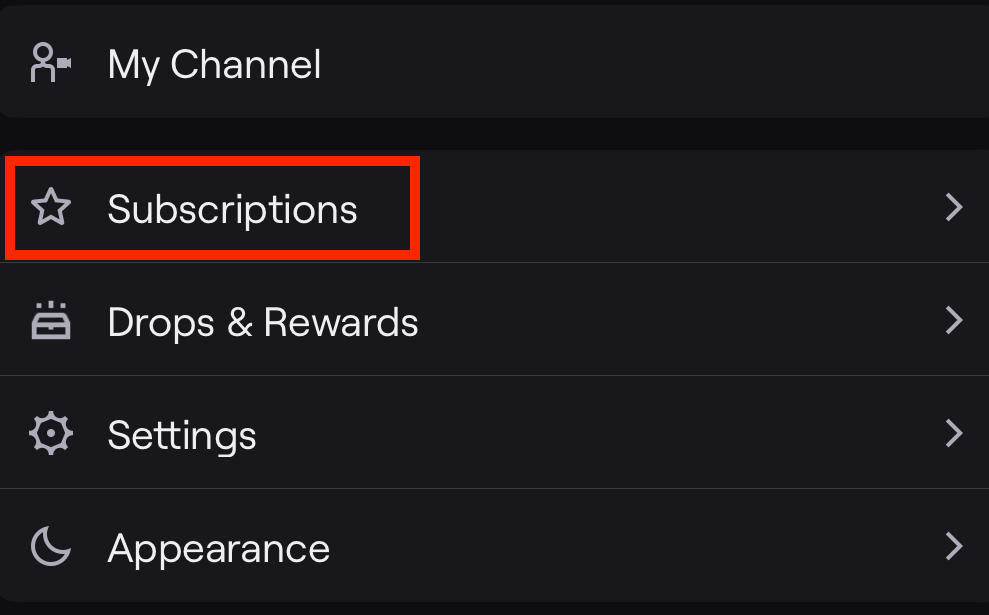This screenshot has width=989, height=615.
Task: Click the gear icon to open Settings
Action: point(49,434)
